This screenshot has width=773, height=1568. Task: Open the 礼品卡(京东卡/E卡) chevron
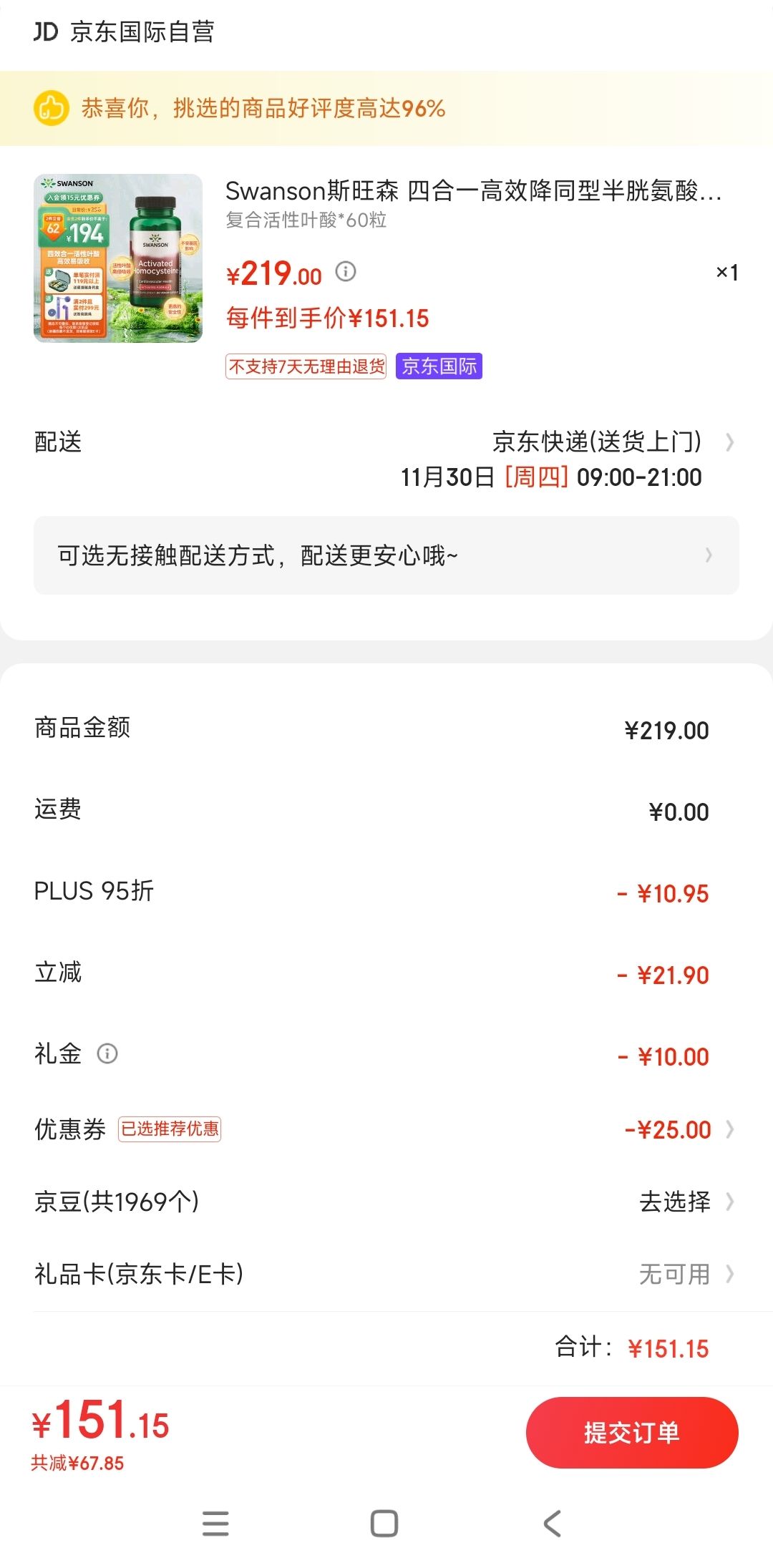point(729,1274)
